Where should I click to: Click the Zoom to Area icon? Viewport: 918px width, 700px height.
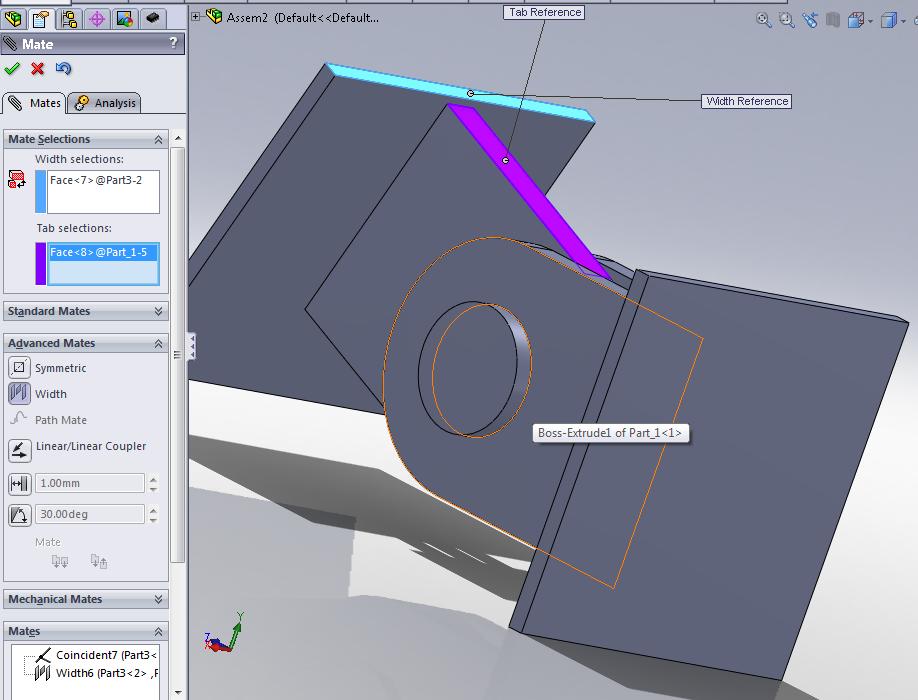click(x=787, y=20)
